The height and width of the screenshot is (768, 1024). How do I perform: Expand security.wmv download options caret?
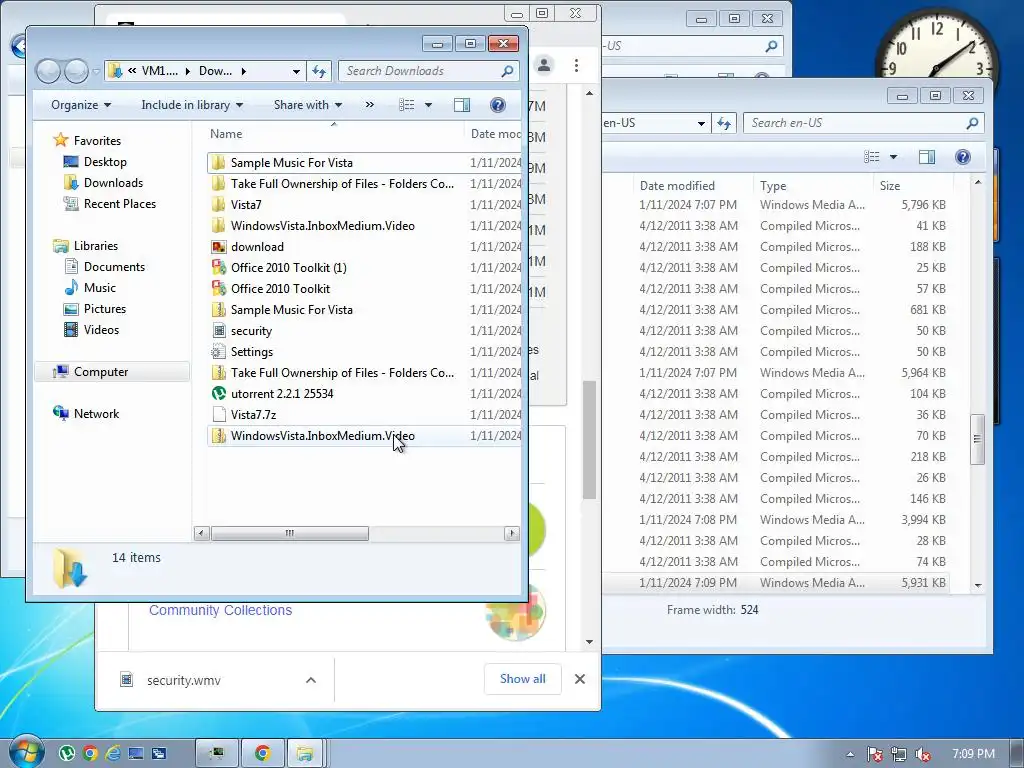[x=311, y=680]
